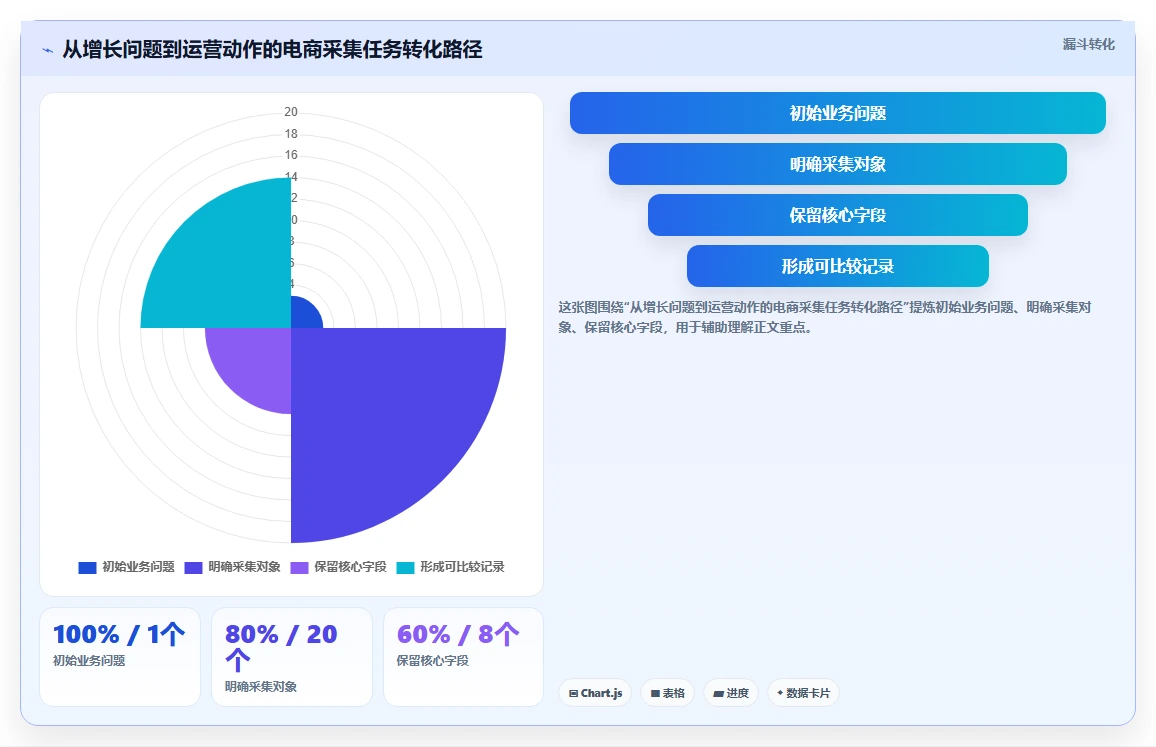Click the 初始业务问题 caption under 100%

[x=89, y=661]
